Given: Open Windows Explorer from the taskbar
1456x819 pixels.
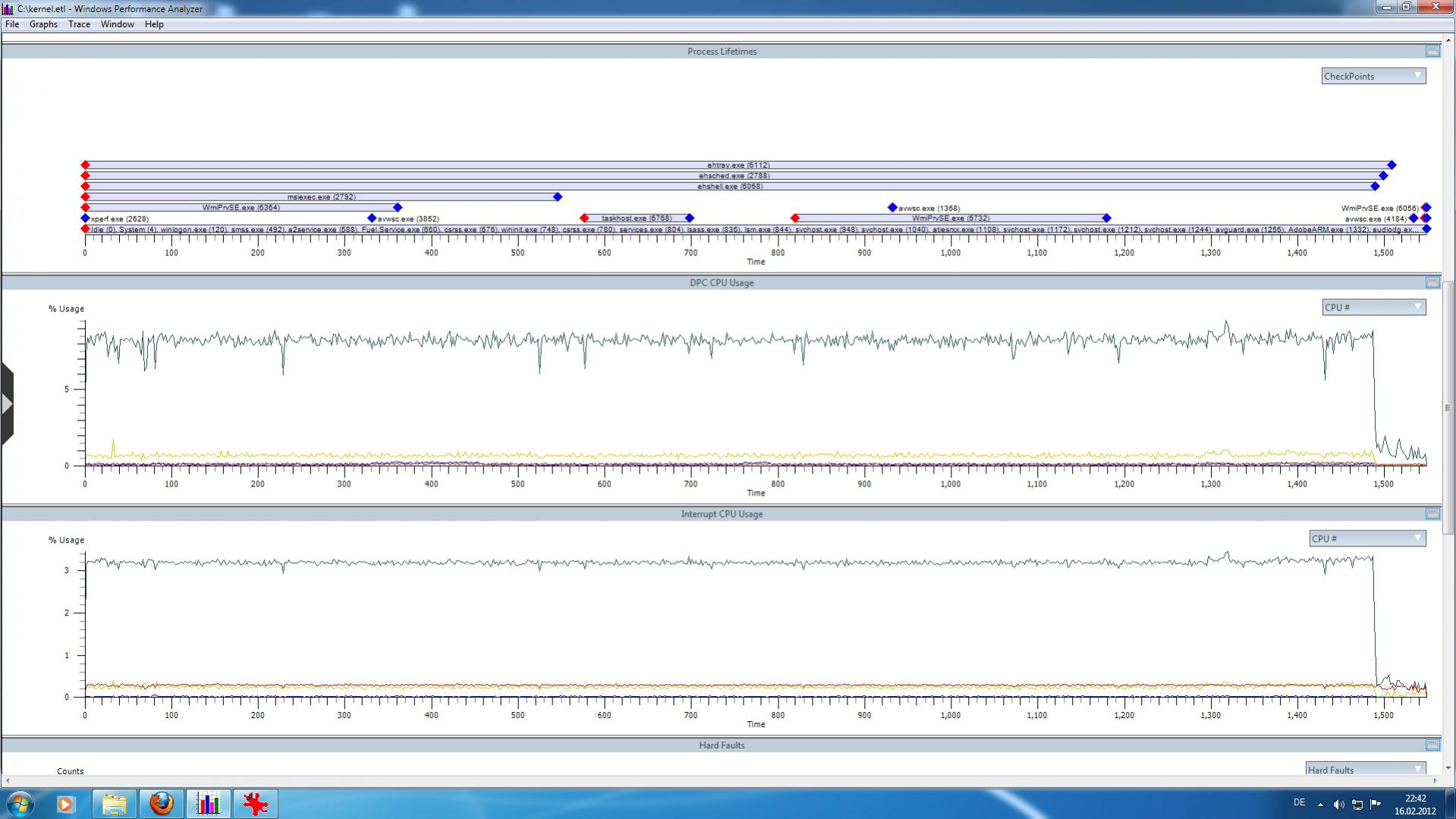Looking at the screenshot, I should pos(115,804).
